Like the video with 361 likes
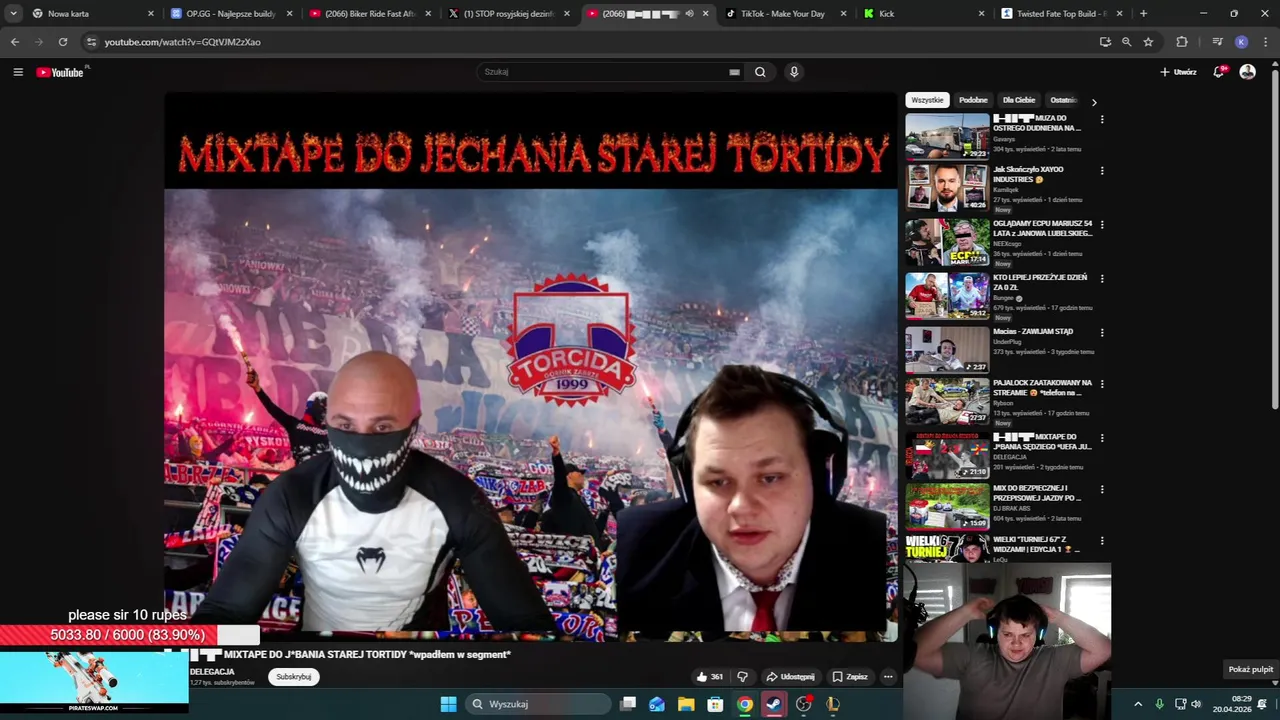The height and width of the screenshot is (720, 1280). click(x=711, y=677)
